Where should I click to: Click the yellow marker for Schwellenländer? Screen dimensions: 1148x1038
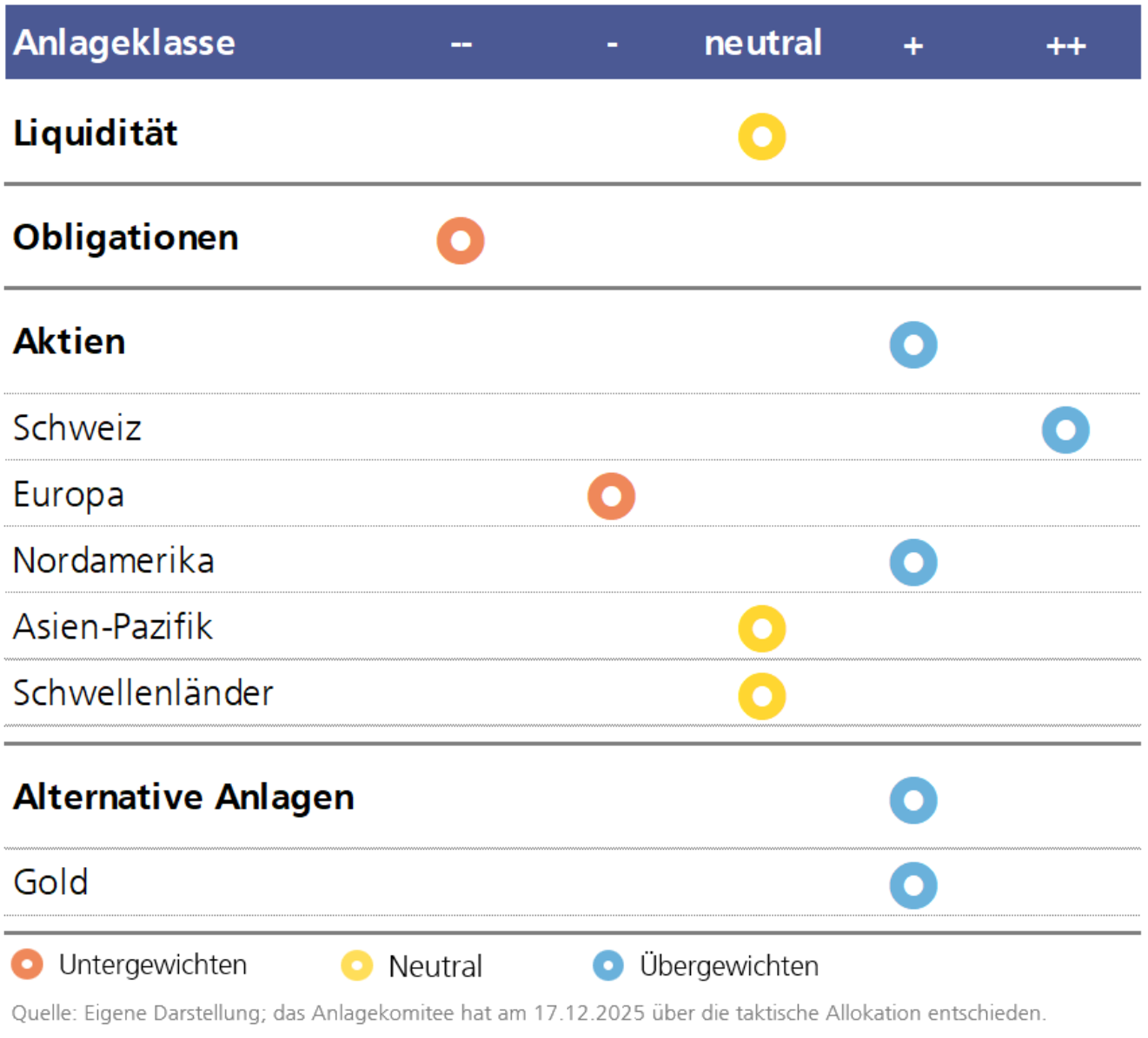(762, 696)
